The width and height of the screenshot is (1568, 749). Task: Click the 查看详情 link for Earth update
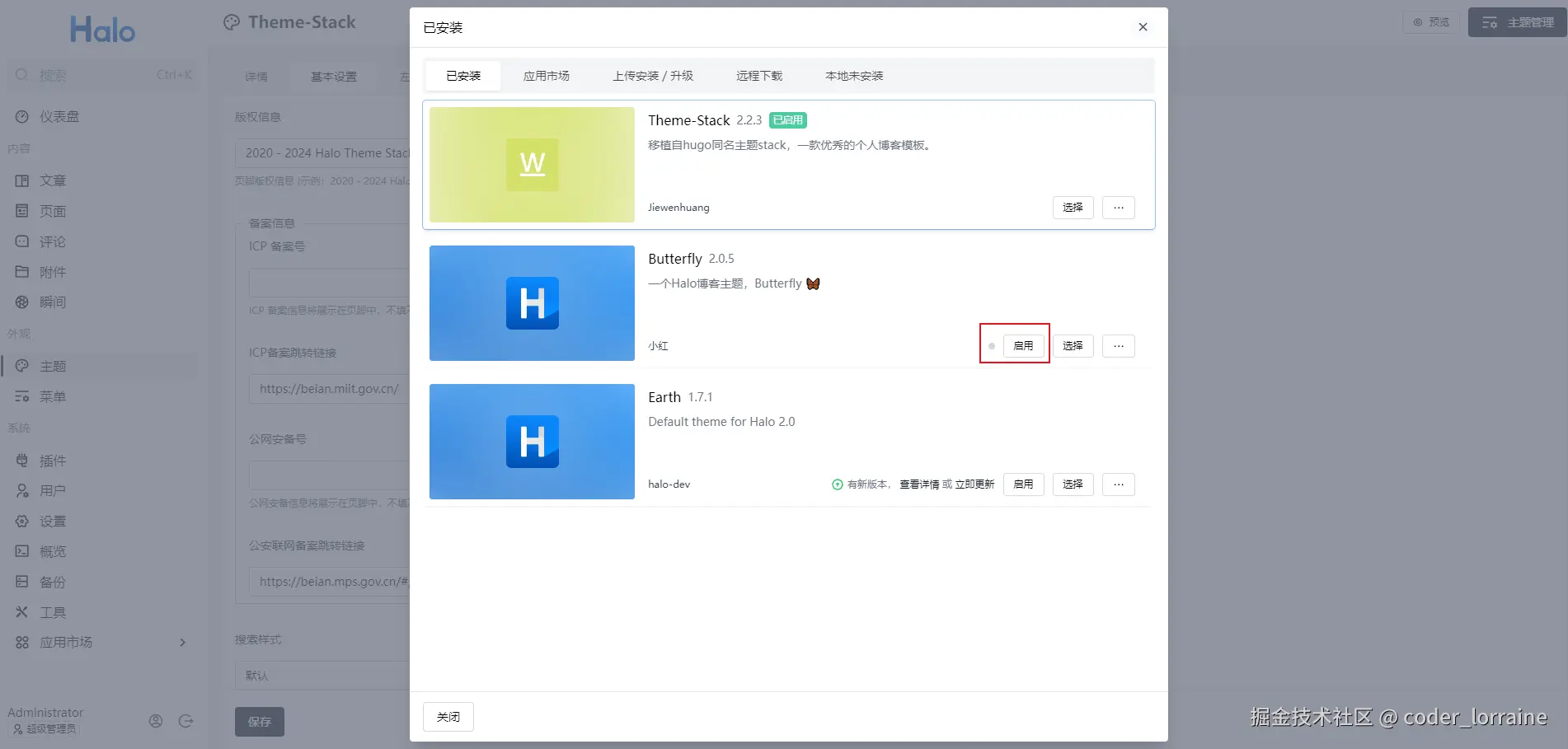(x=919, y=485)
